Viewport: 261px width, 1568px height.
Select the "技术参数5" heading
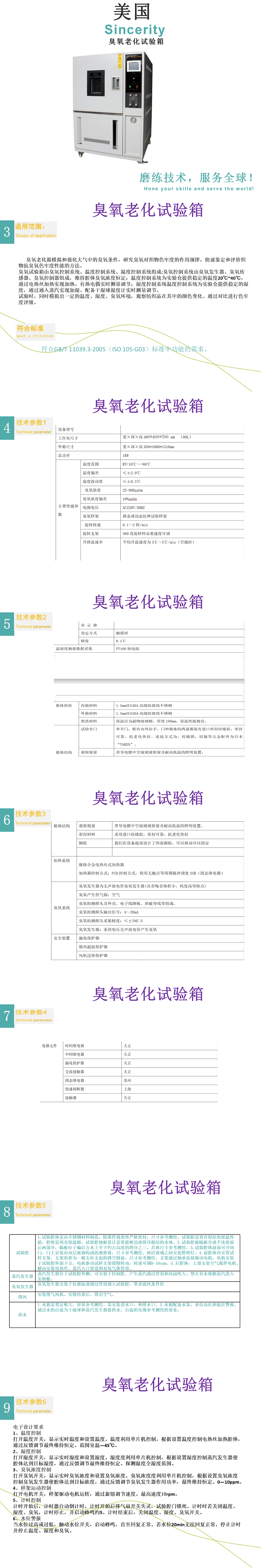pos(30,1205)
